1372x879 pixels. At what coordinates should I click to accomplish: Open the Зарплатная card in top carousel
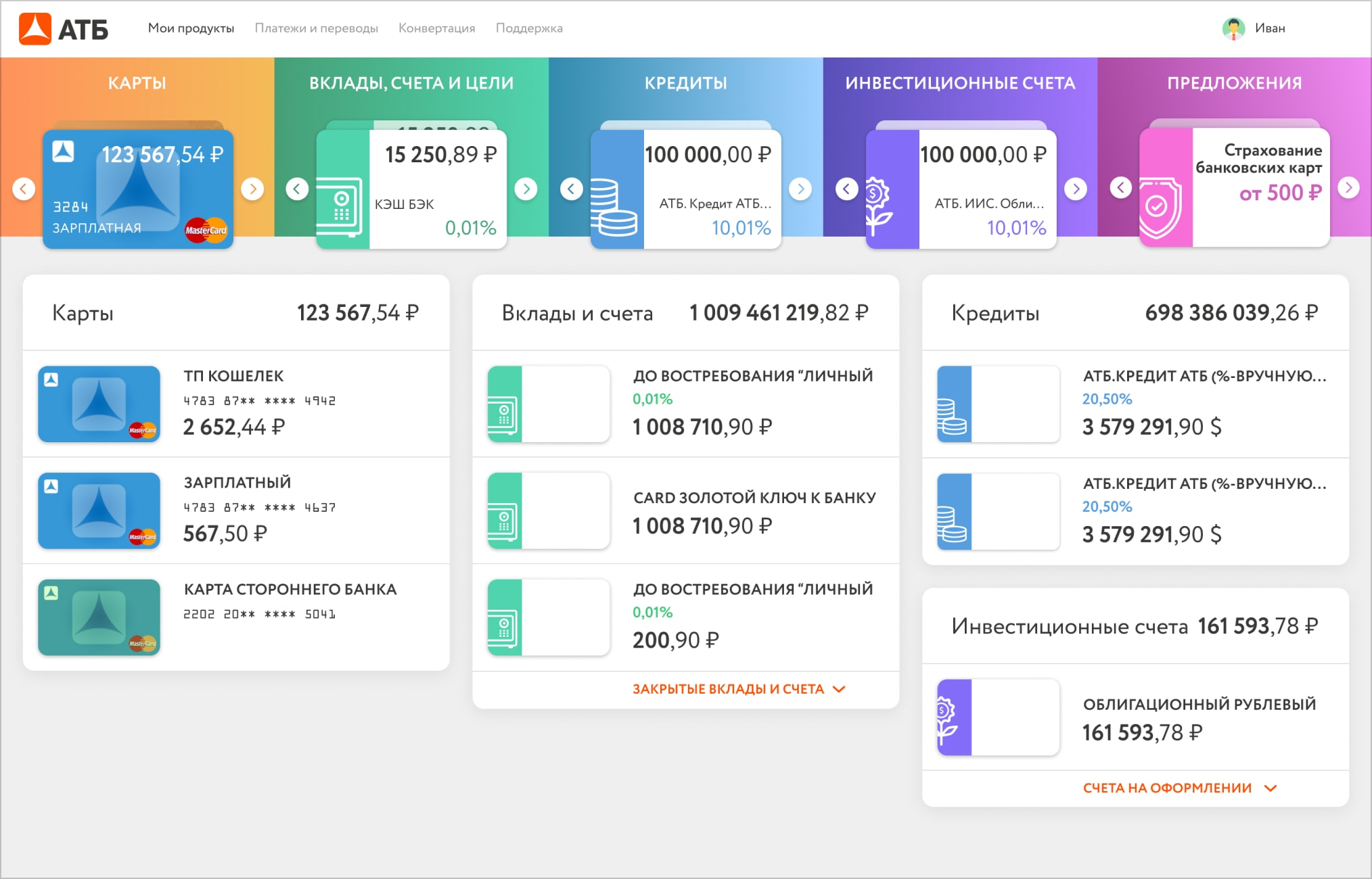tap(138, 190)
